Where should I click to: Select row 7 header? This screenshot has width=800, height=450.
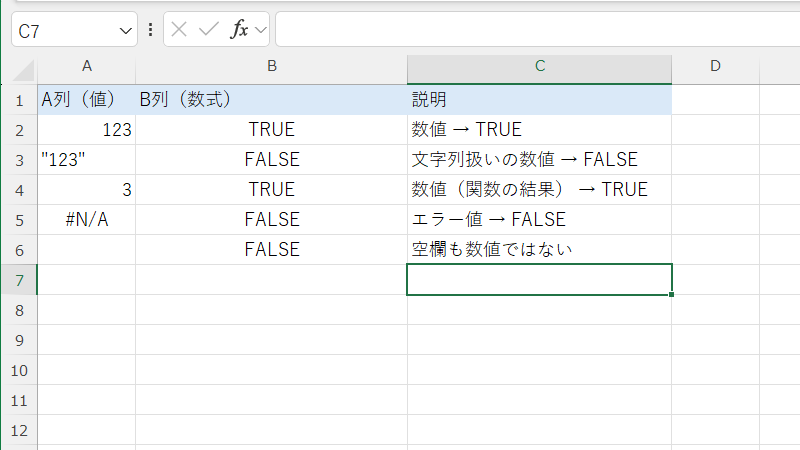pyautogui.click(x=18, y=280)
